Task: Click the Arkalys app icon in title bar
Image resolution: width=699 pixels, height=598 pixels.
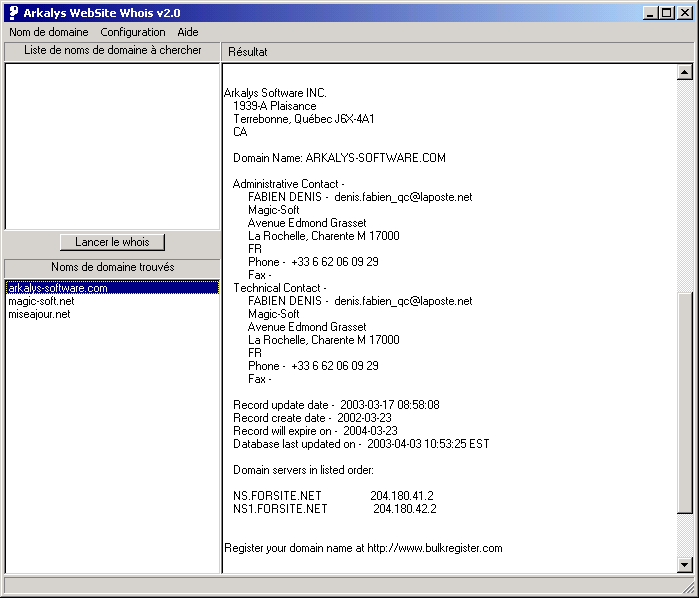Action: 14,12
